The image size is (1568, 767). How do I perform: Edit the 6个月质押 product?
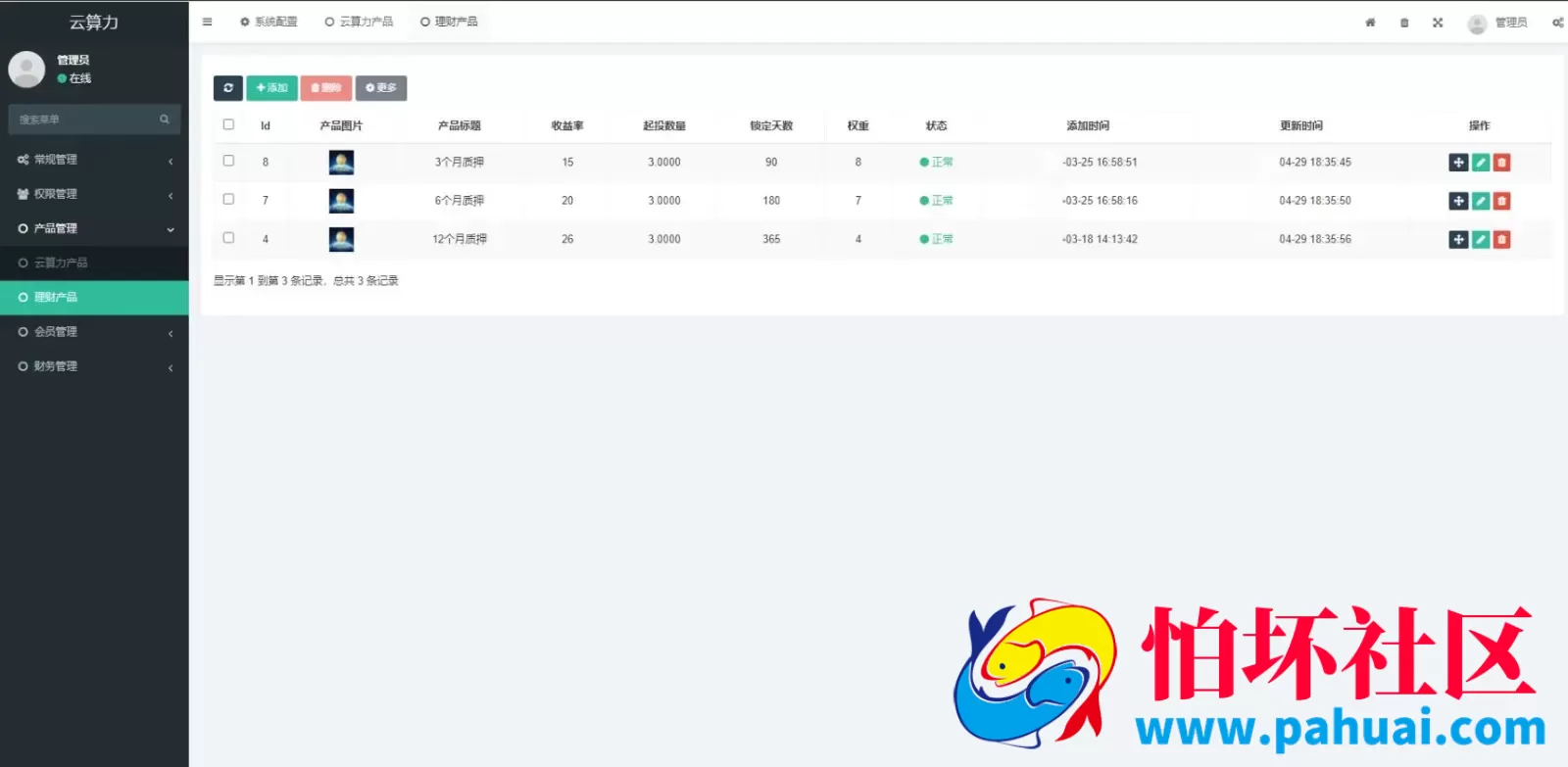[x=1481, y=201]
